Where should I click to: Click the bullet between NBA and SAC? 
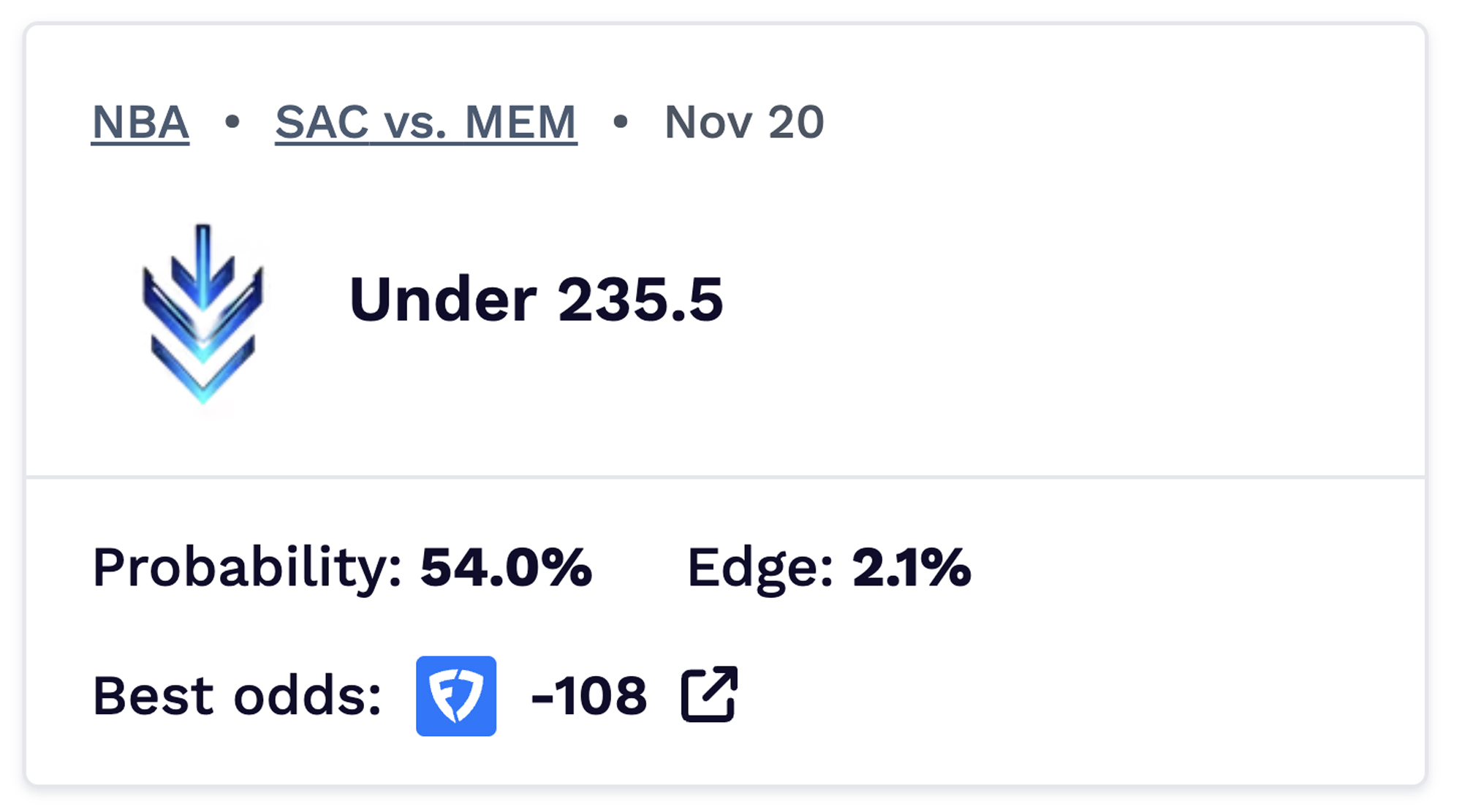coord(232,122)
